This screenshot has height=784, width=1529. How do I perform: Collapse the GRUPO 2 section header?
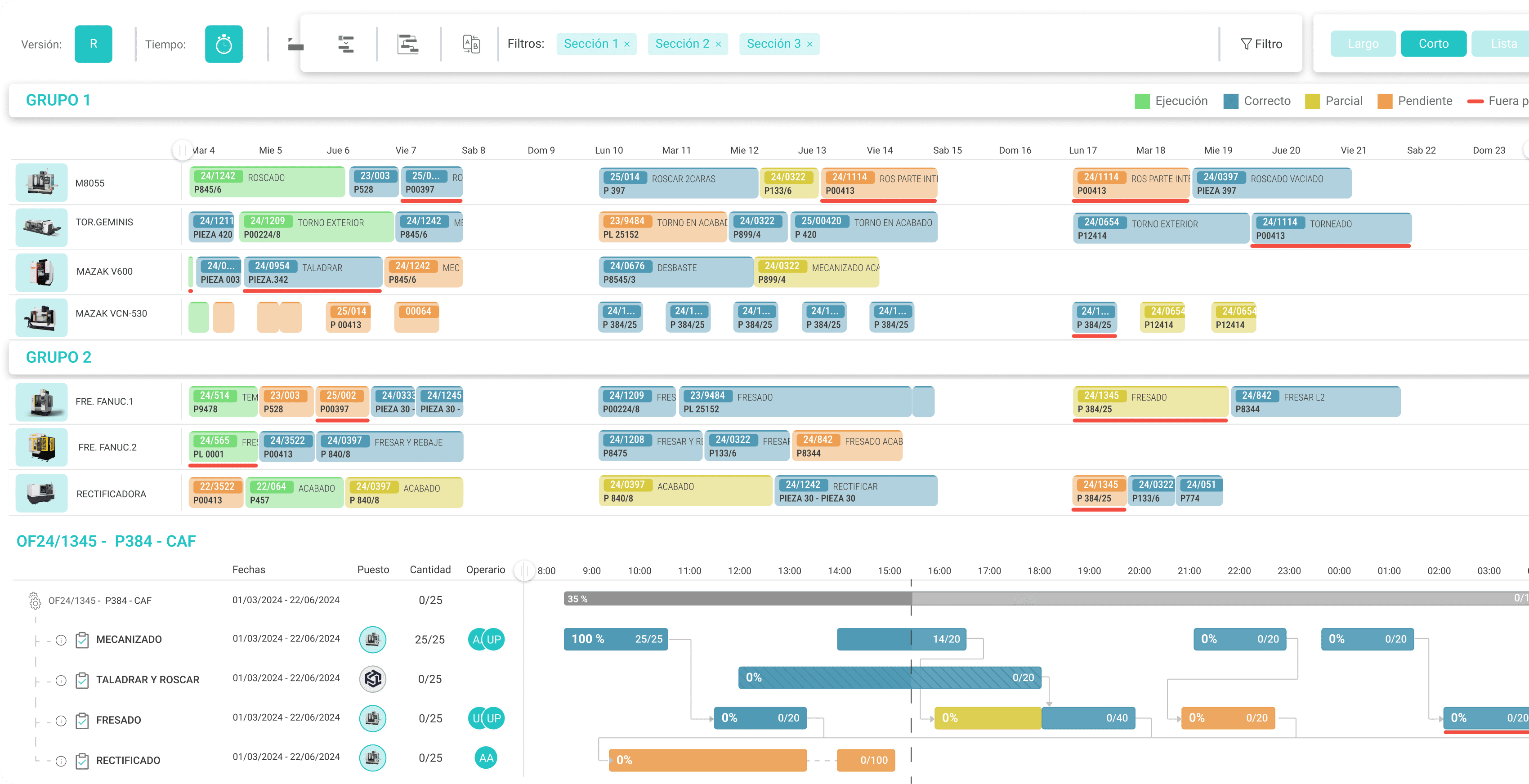coord(58,357)
